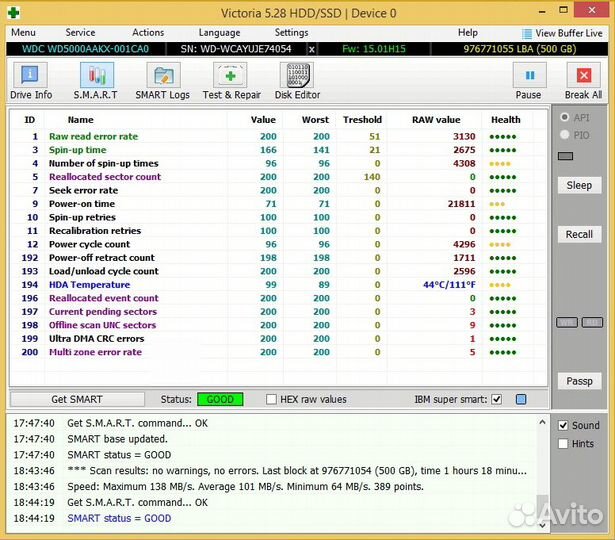Enable the HEX raw values checkbox
This screenshot has height=540, width=615.
tap(272, 399)
